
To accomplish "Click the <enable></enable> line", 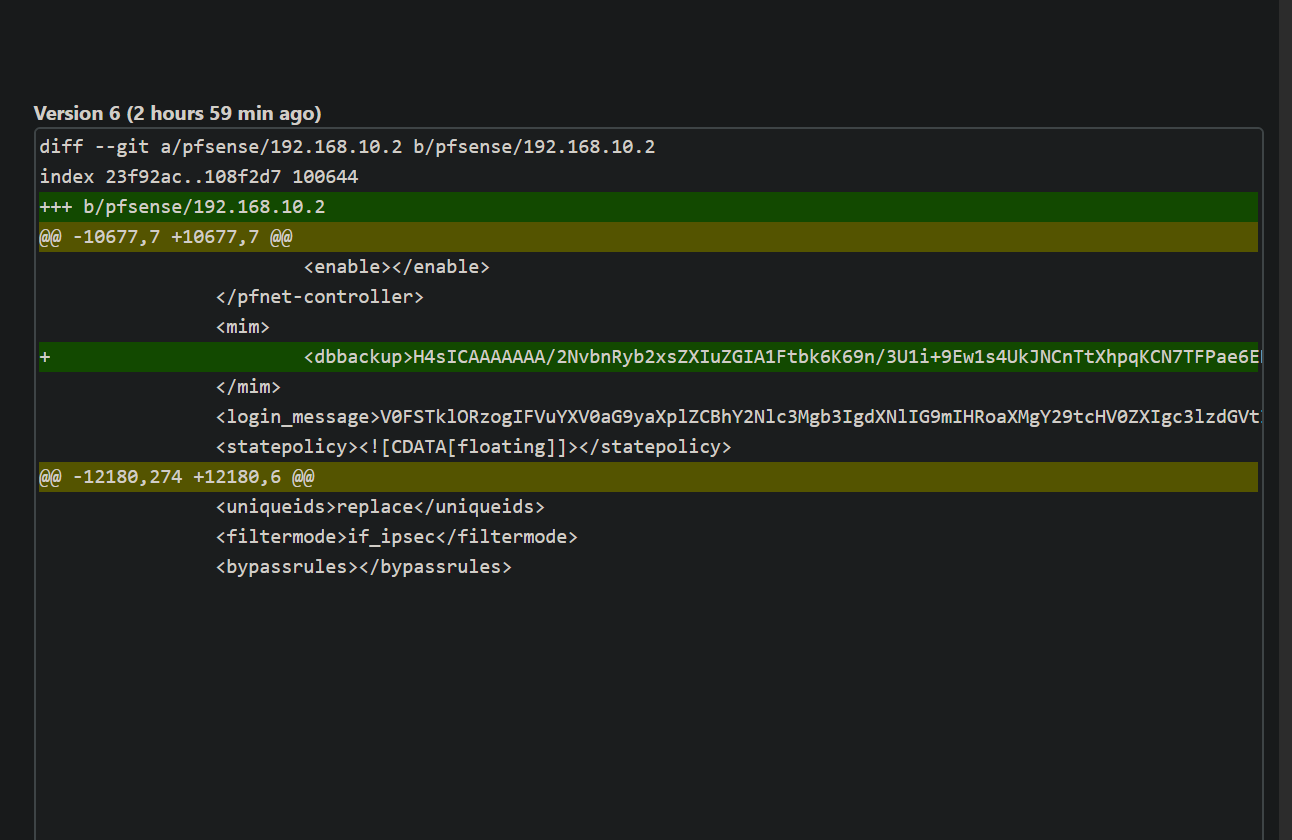I will pos(396,267).
